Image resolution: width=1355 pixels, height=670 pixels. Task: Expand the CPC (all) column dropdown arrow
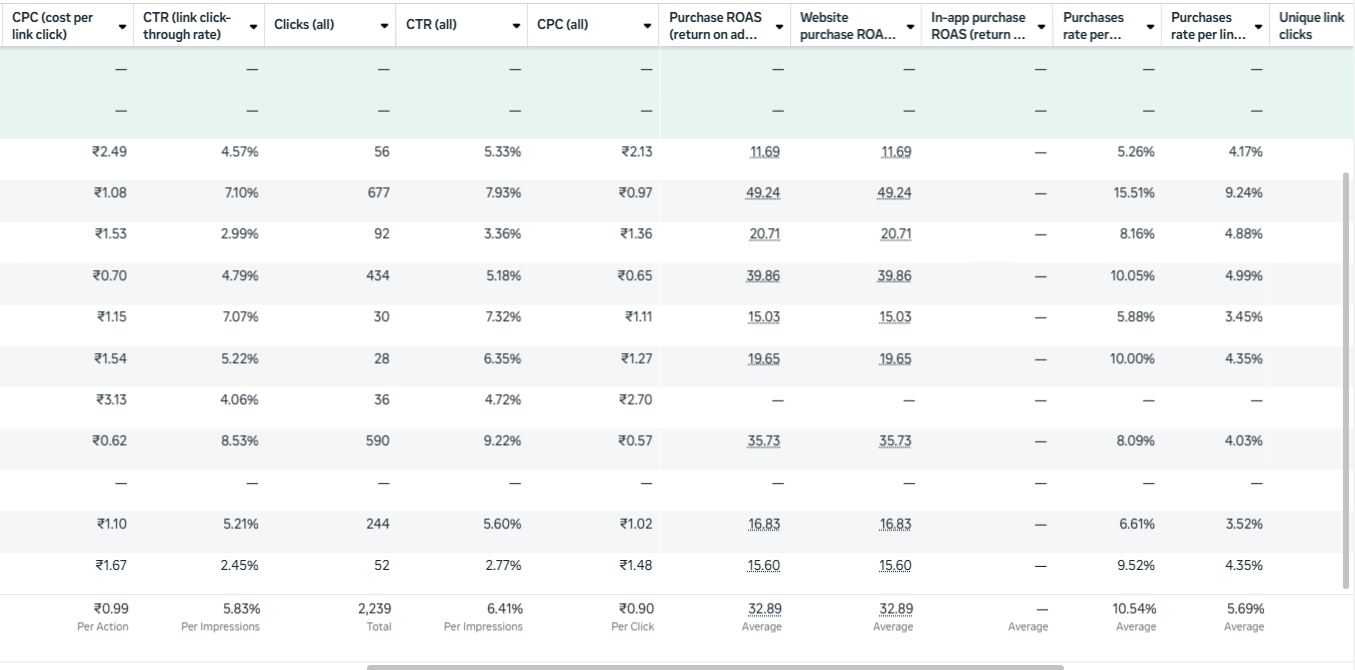(x=647, y=26)
